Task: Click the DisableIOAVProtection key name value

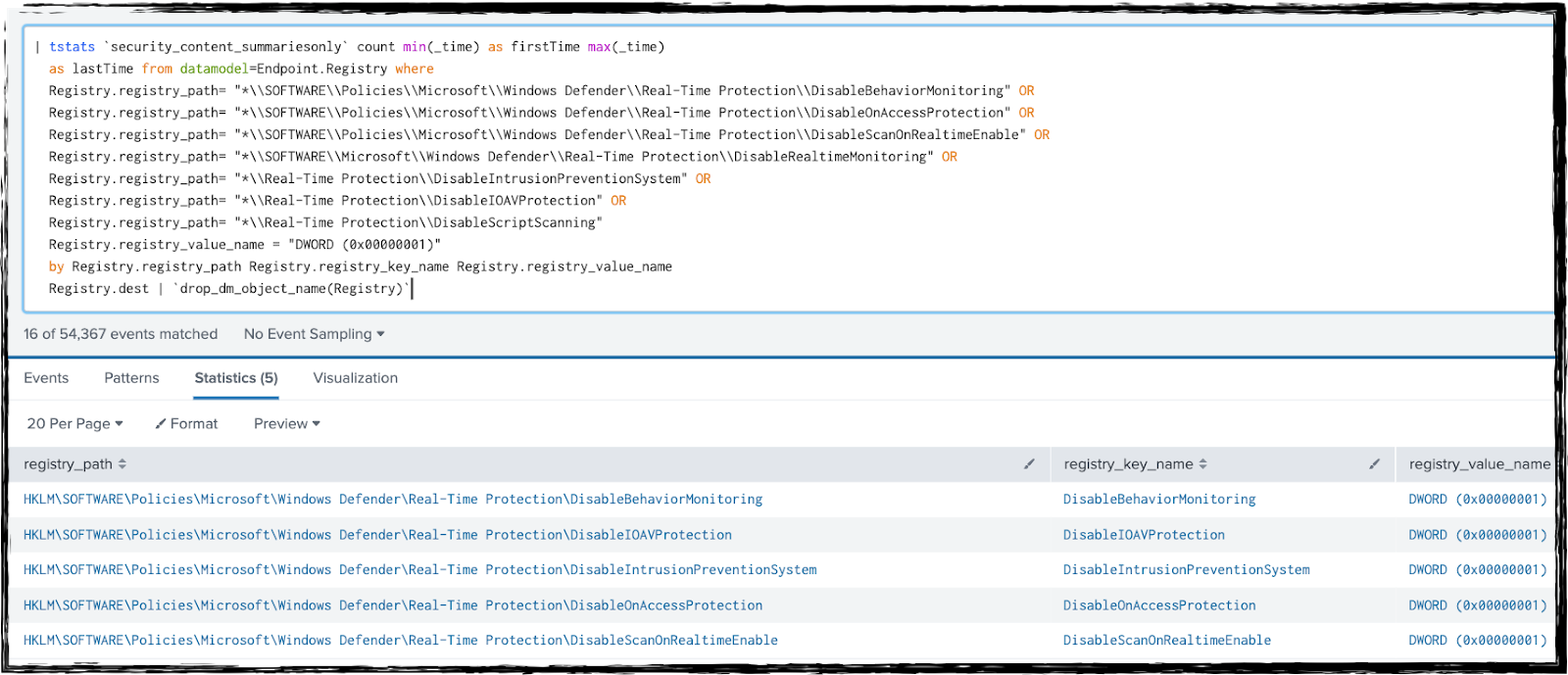Action: coord(1144,535)
